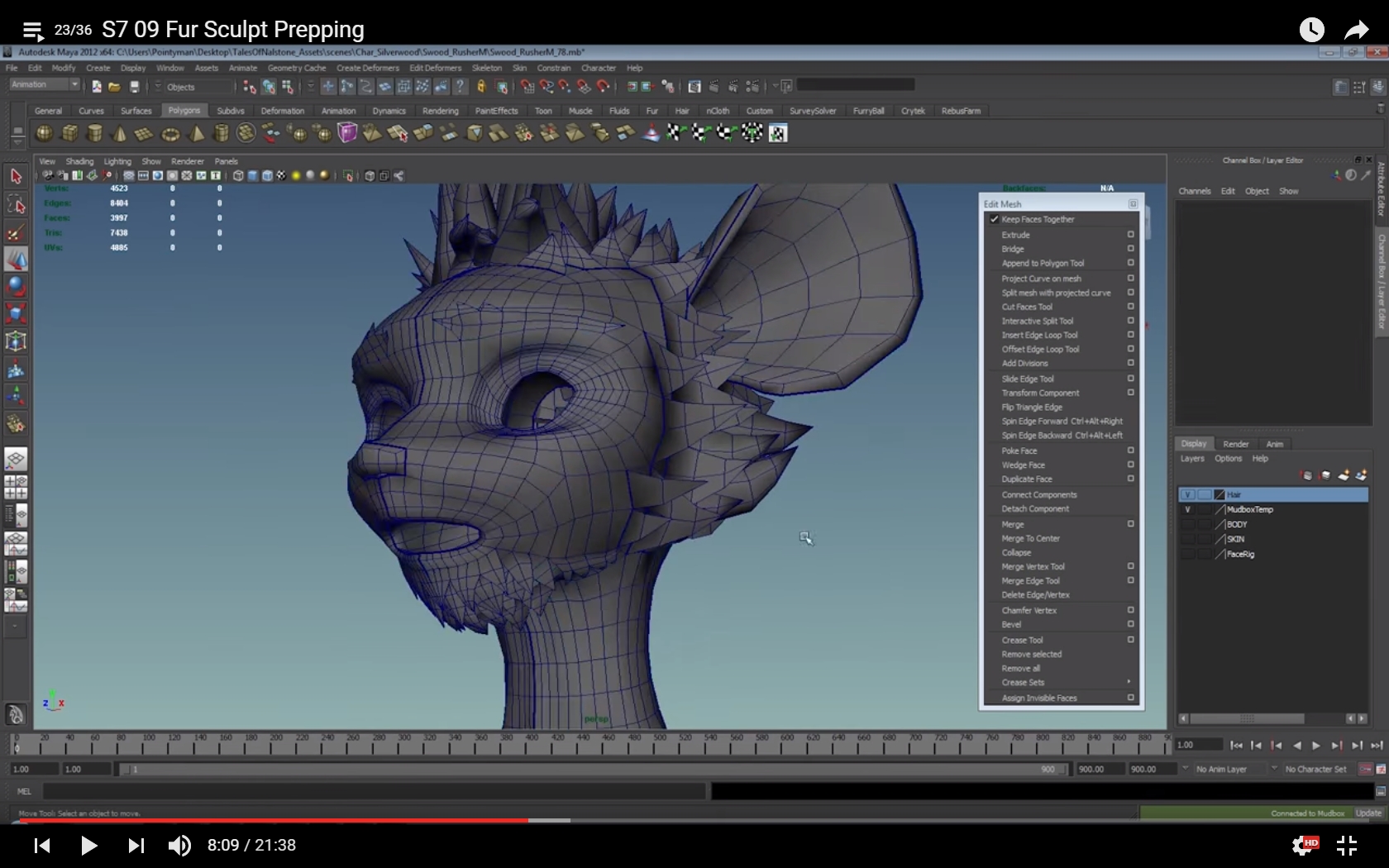Toggle visibility of the MudboxTemp layer
The height and width of the screenshot is (868, 1389).
1187,510
